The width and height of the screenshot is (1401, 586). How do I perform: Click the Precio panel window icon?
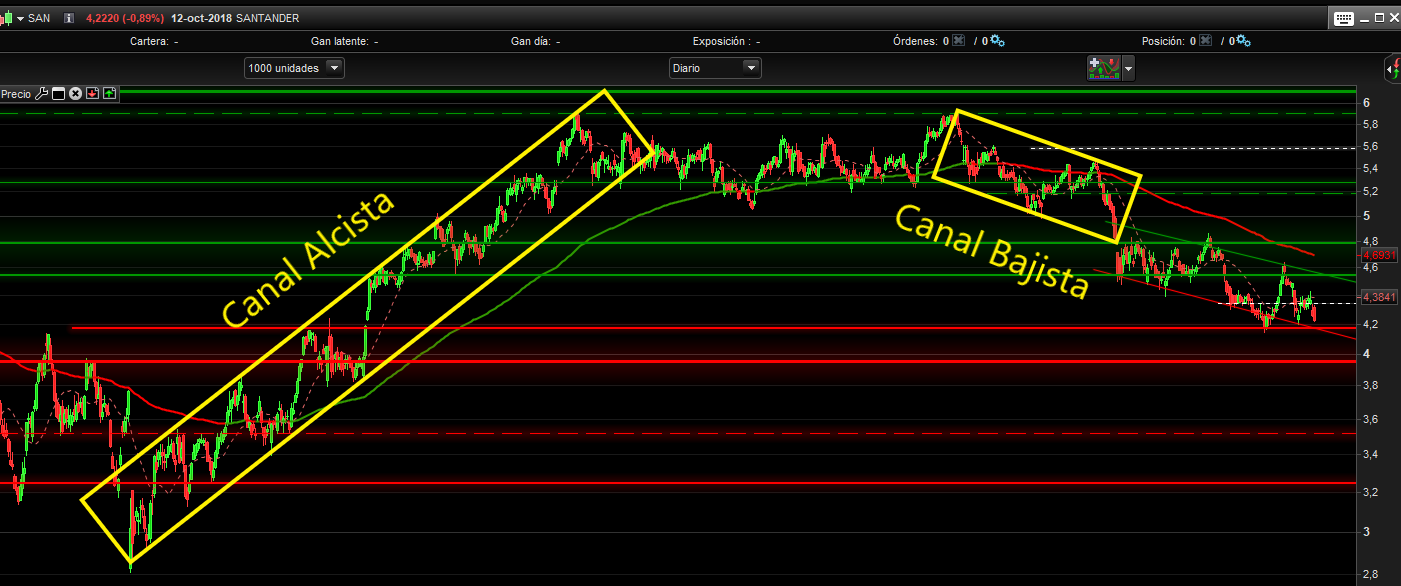click(x=58, y=94)
